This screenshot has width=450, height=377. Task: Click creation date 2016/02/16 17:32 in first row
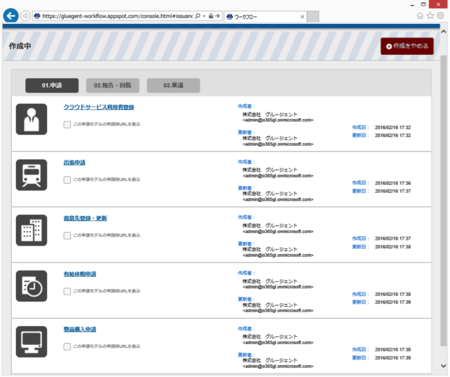click(x=393, y=127)
